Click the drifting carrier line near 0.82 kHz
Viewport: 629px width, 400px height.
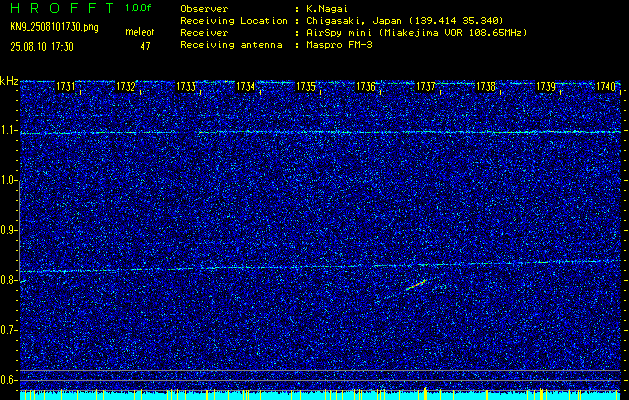320,266
